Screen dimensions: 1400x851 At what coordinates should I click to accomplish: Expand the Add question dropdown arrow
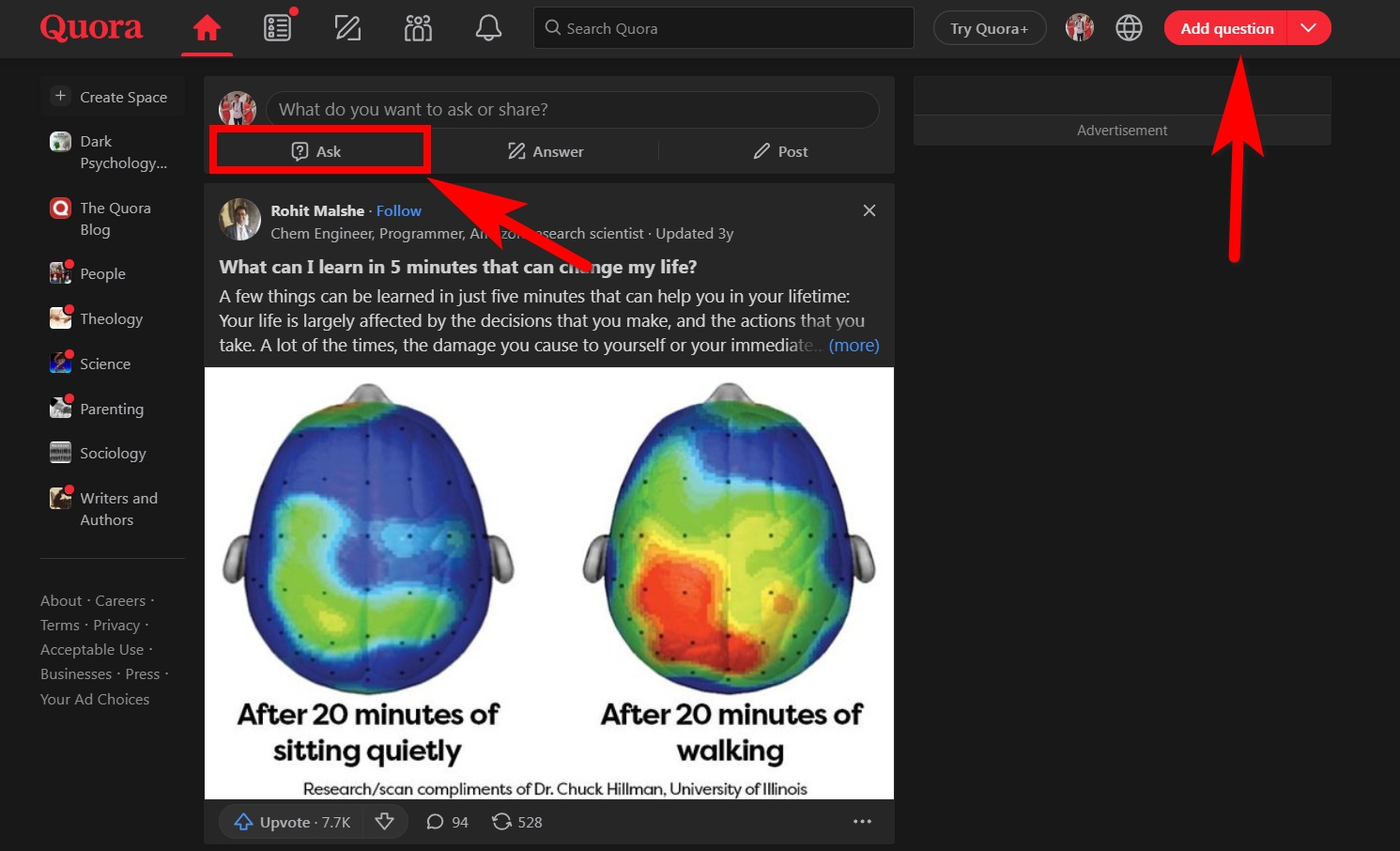point(1308,28)
